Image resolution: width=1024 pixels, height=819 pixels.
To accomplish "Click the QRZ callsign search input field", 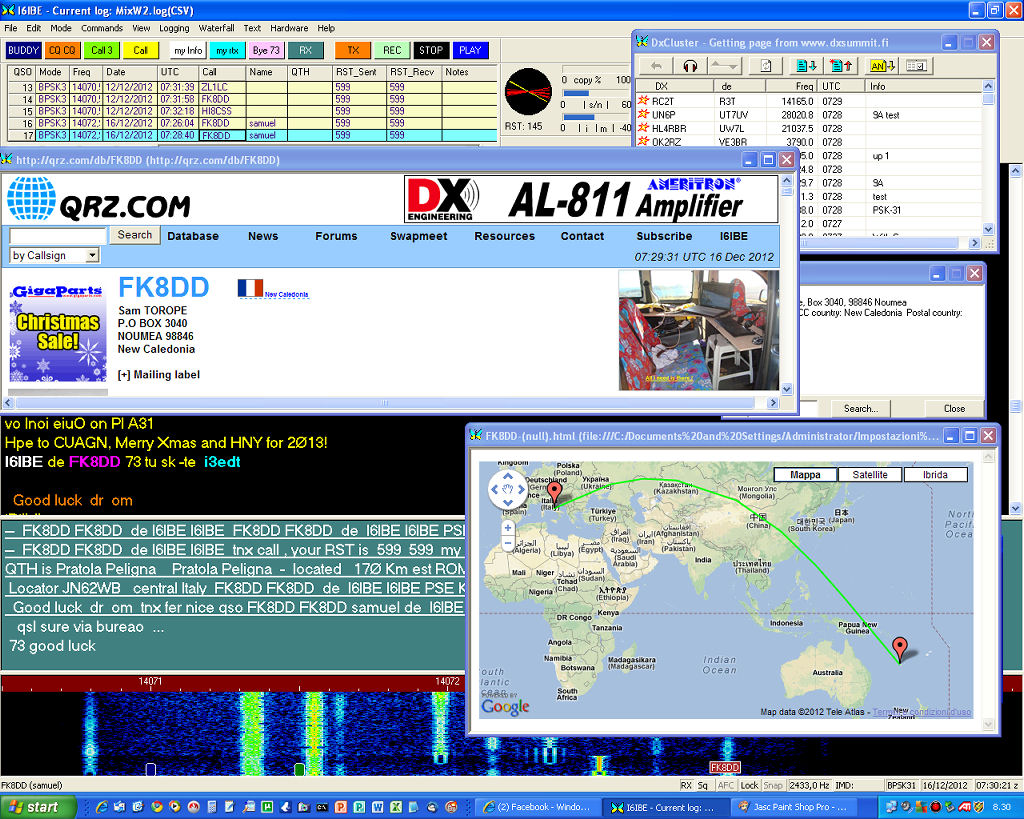I will (x=58, y=236).
